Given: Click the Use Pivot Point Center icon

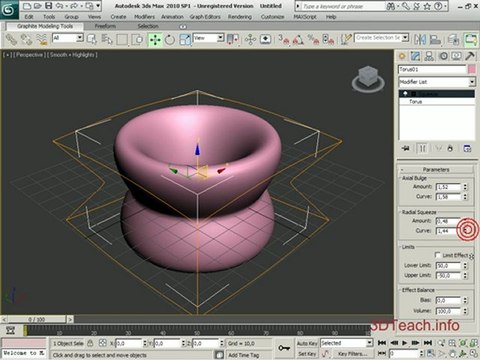Looking at the screenshot, I should pos(233,40).
